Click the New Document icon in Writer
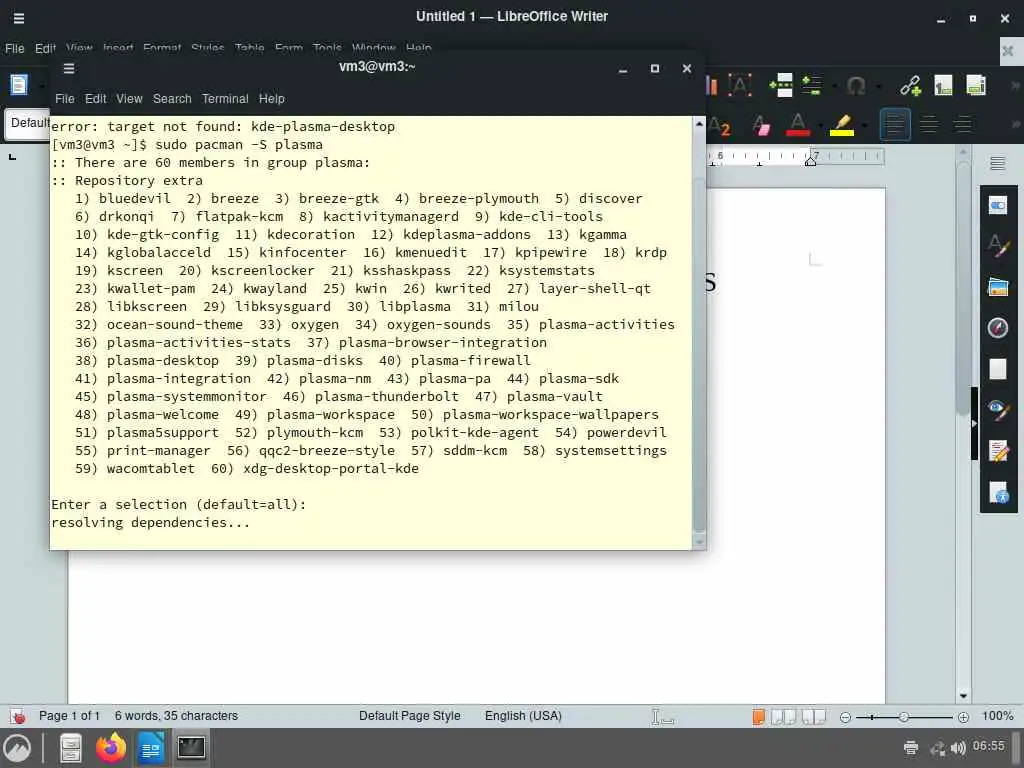Screen dimensions: 1024x768 click(x=19, y=86)
